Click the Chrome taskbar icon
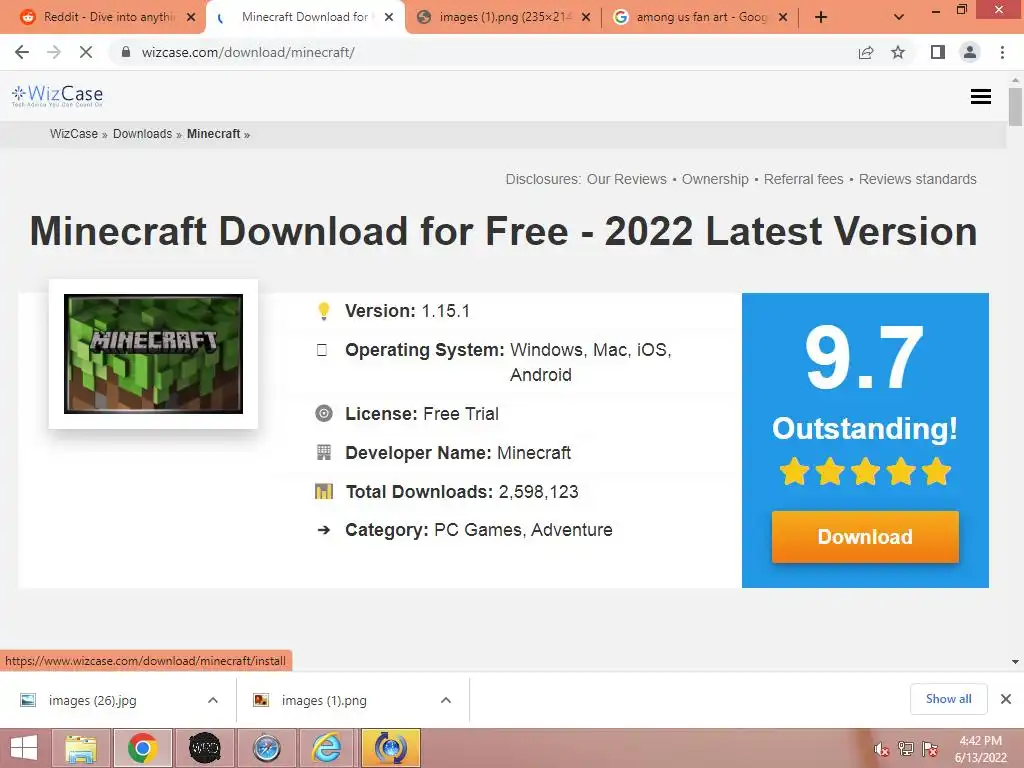 143,748
